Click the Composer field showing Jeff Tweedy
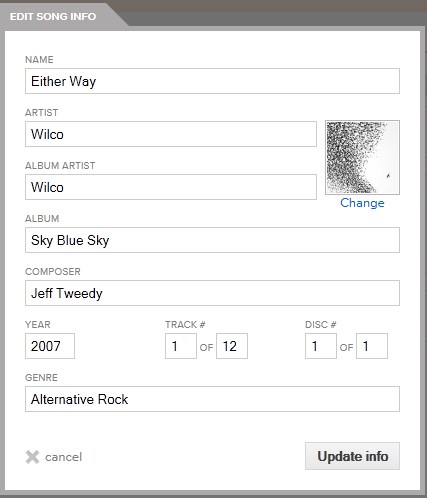 212,293
